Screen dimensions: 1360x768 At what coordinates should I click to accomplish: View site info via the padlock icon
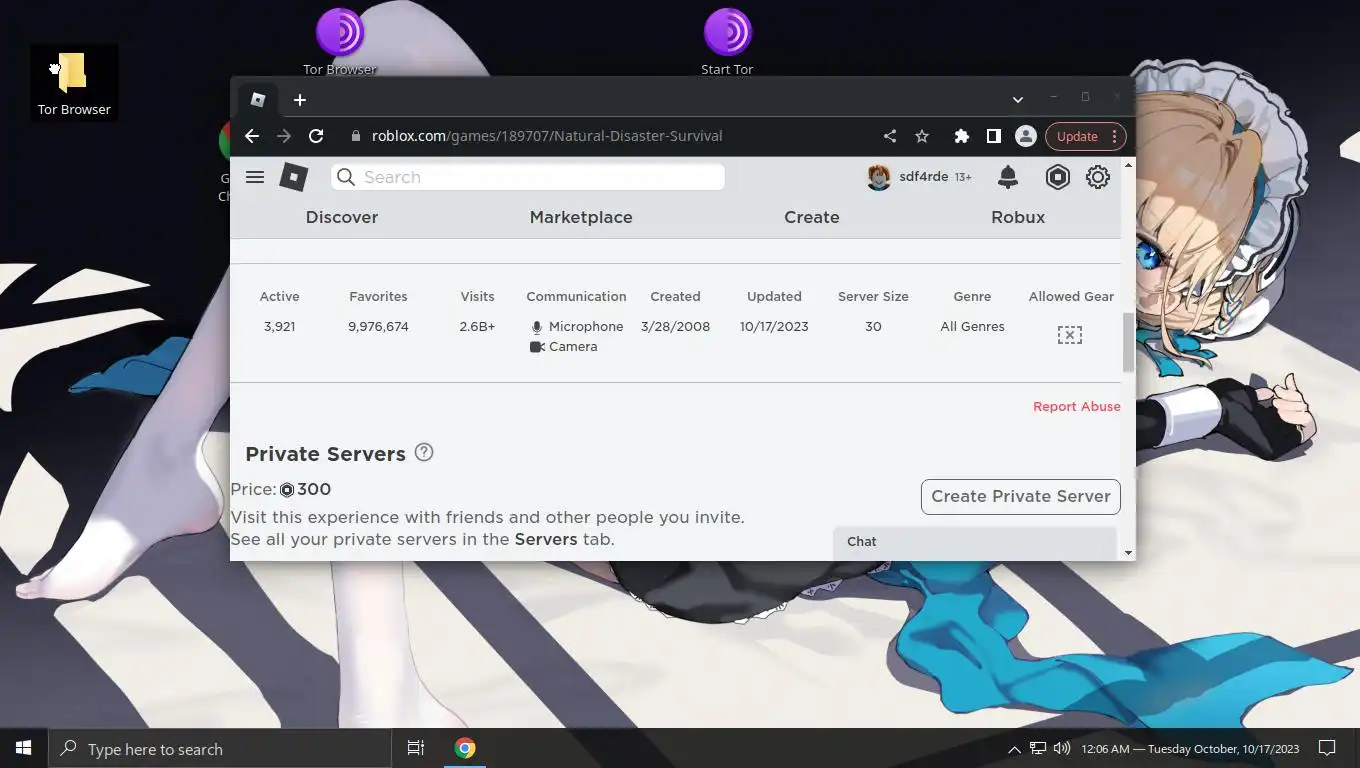click(x=354, y=136)
